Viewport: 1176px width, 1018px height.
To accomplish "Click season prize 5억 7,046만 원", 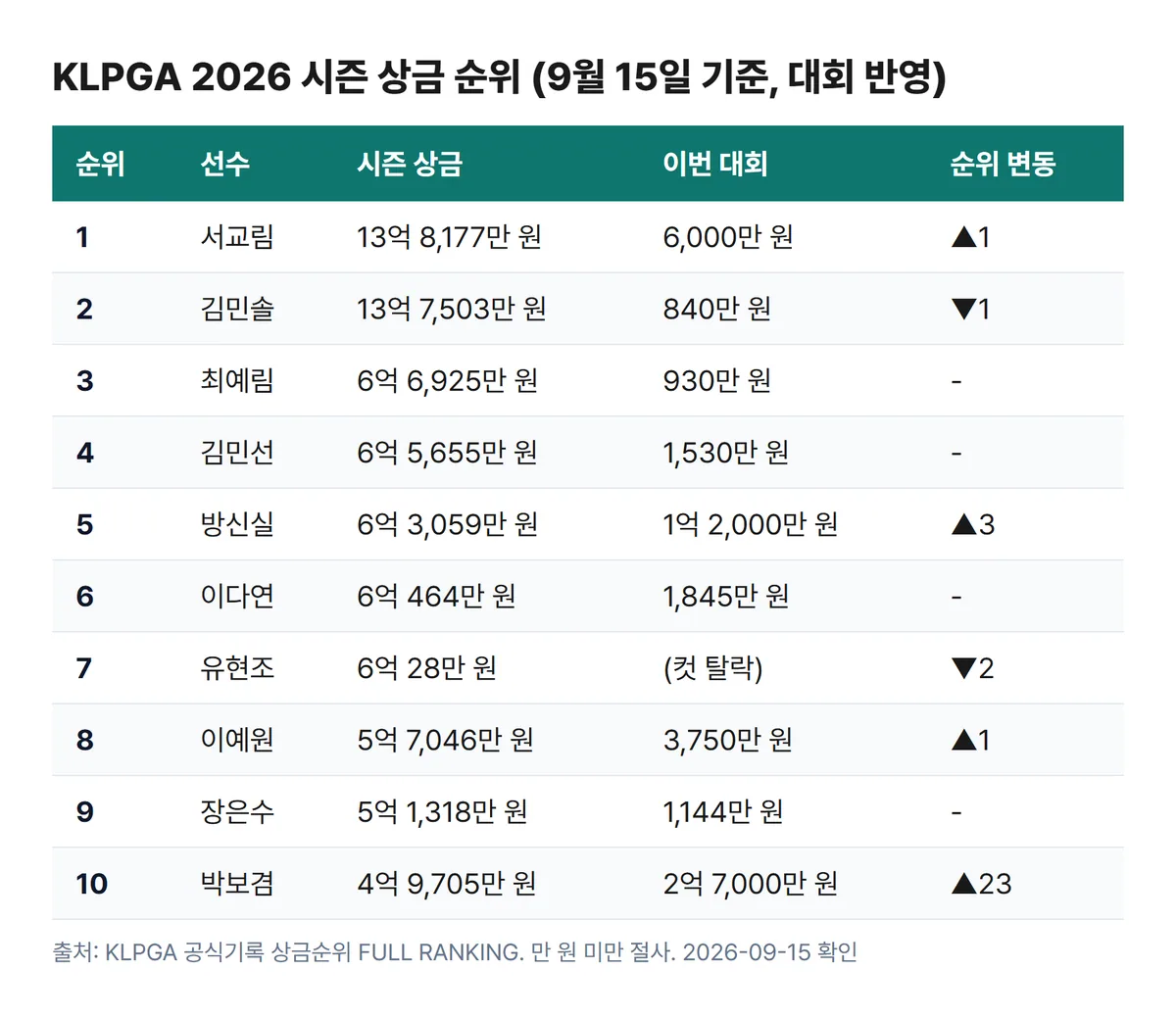I will pos(445,740).
